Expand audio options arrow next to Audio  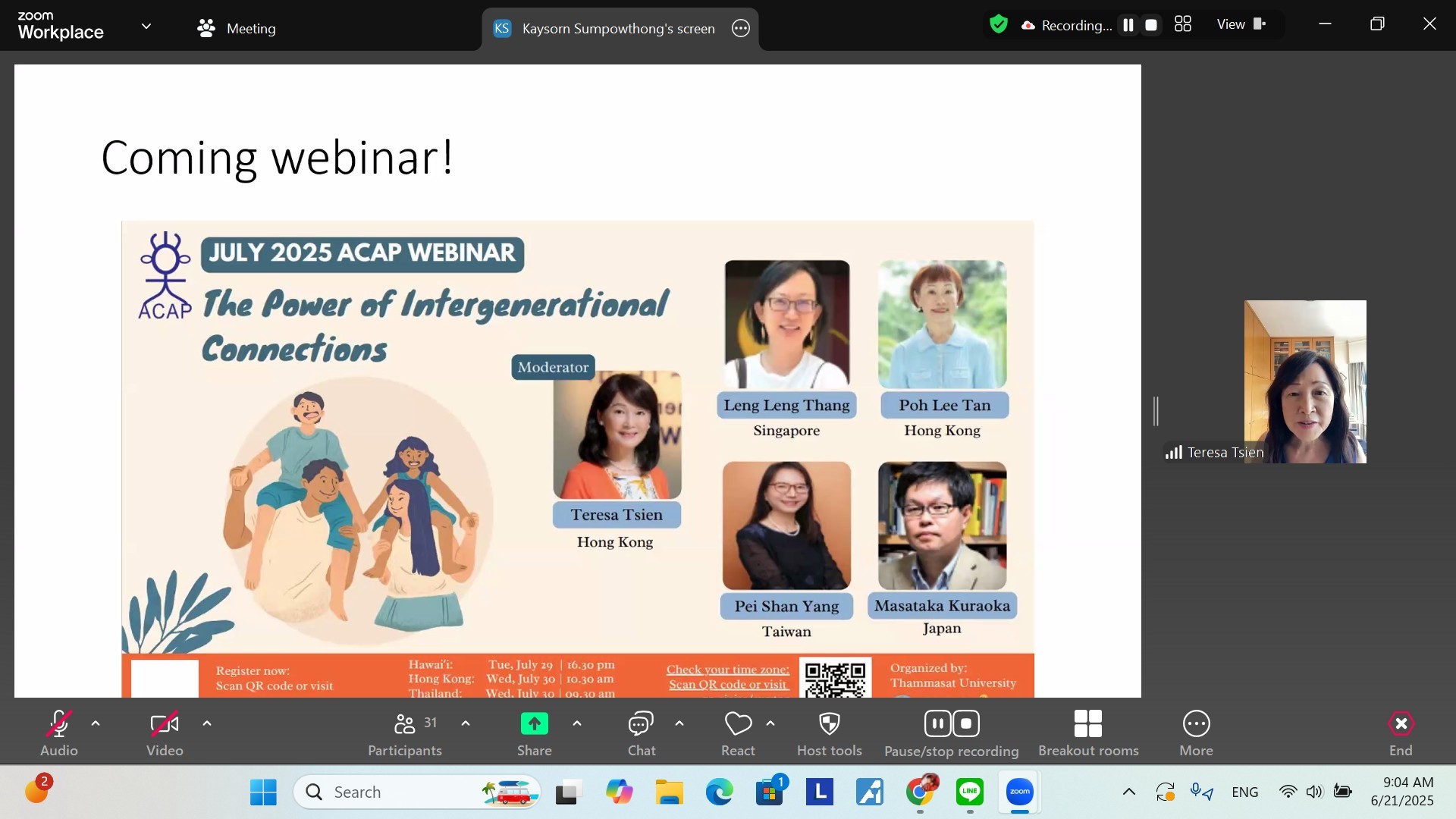click(96, 723)
